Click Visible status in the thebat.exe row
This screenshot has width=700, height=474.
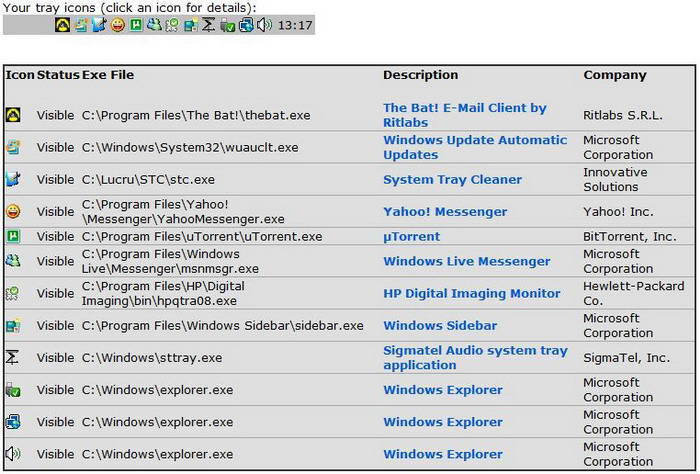55,115
